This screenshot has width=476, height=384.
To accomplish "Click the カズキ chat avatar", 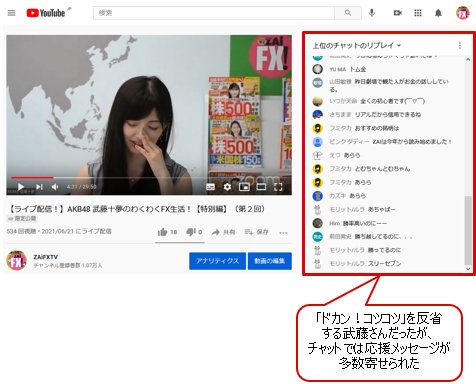I will [x=318, y=196].
